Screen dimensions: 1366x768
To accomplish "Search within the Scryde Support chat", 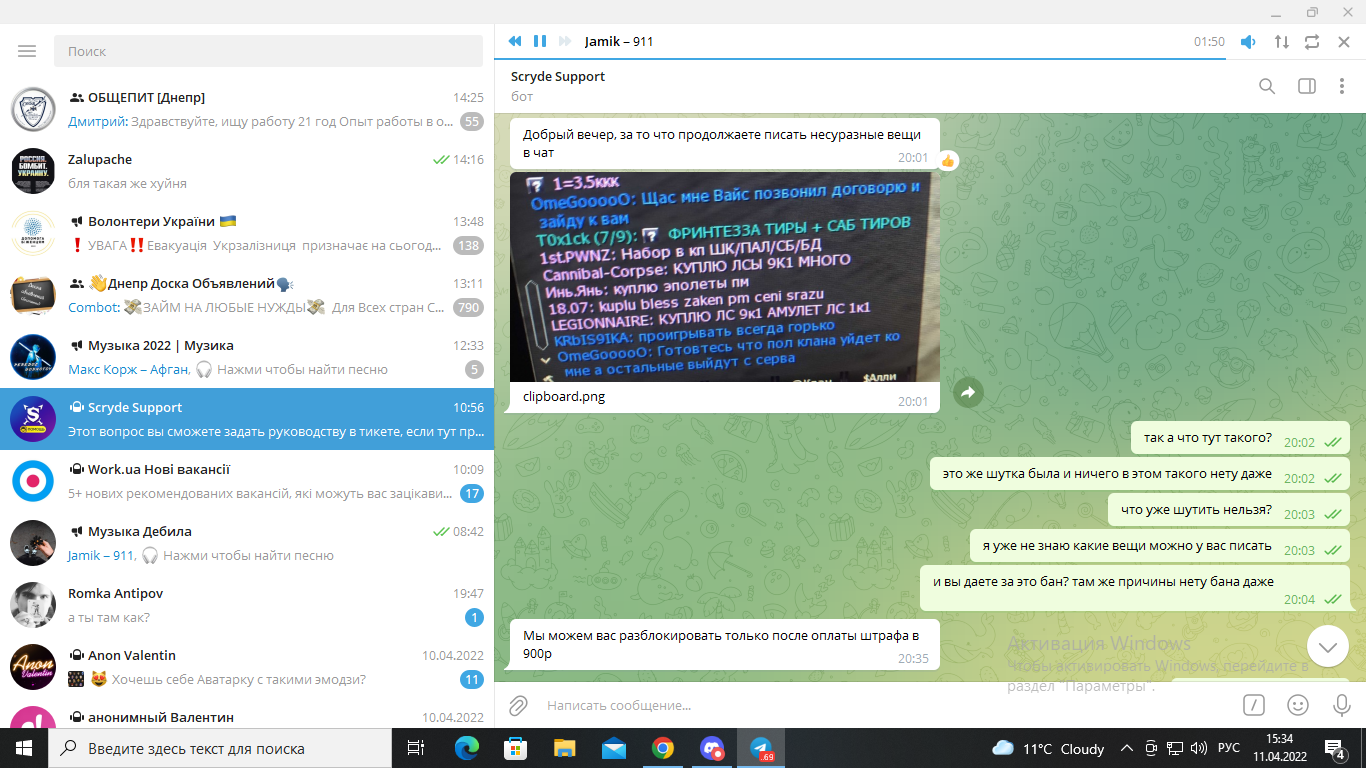I will (x=1267, y=86).
